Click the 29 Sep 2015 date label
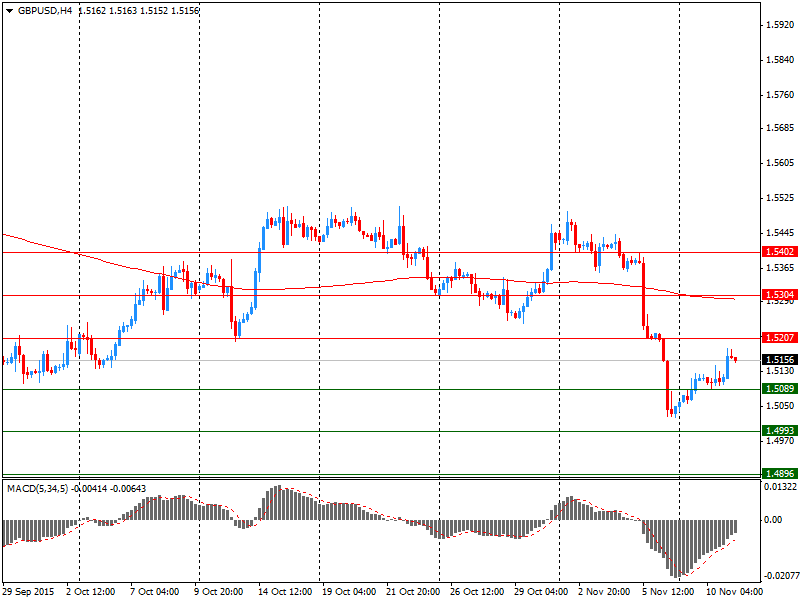 (x=28, y=592)
